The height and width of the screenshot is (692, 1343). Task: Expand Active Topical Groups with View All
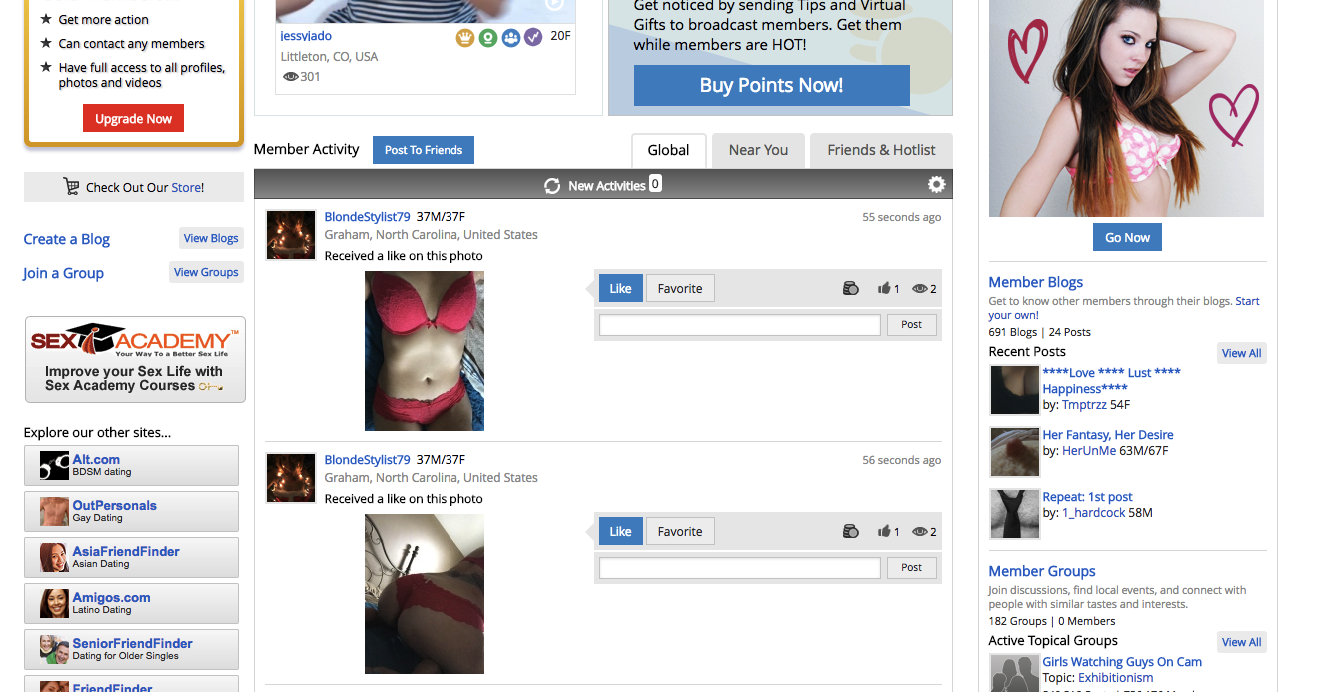(x=1241, y=642)
